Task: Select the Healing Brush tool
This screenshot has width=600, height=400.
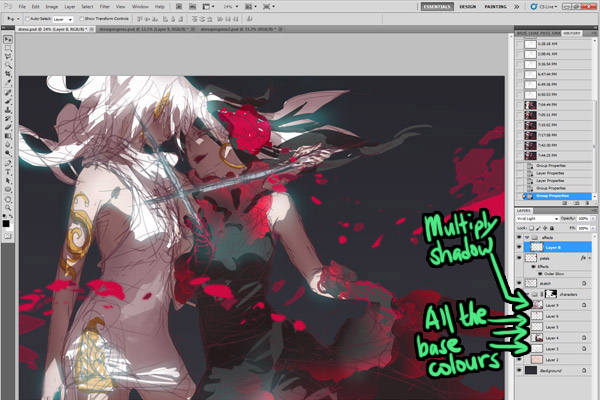Action: [8, 93]
